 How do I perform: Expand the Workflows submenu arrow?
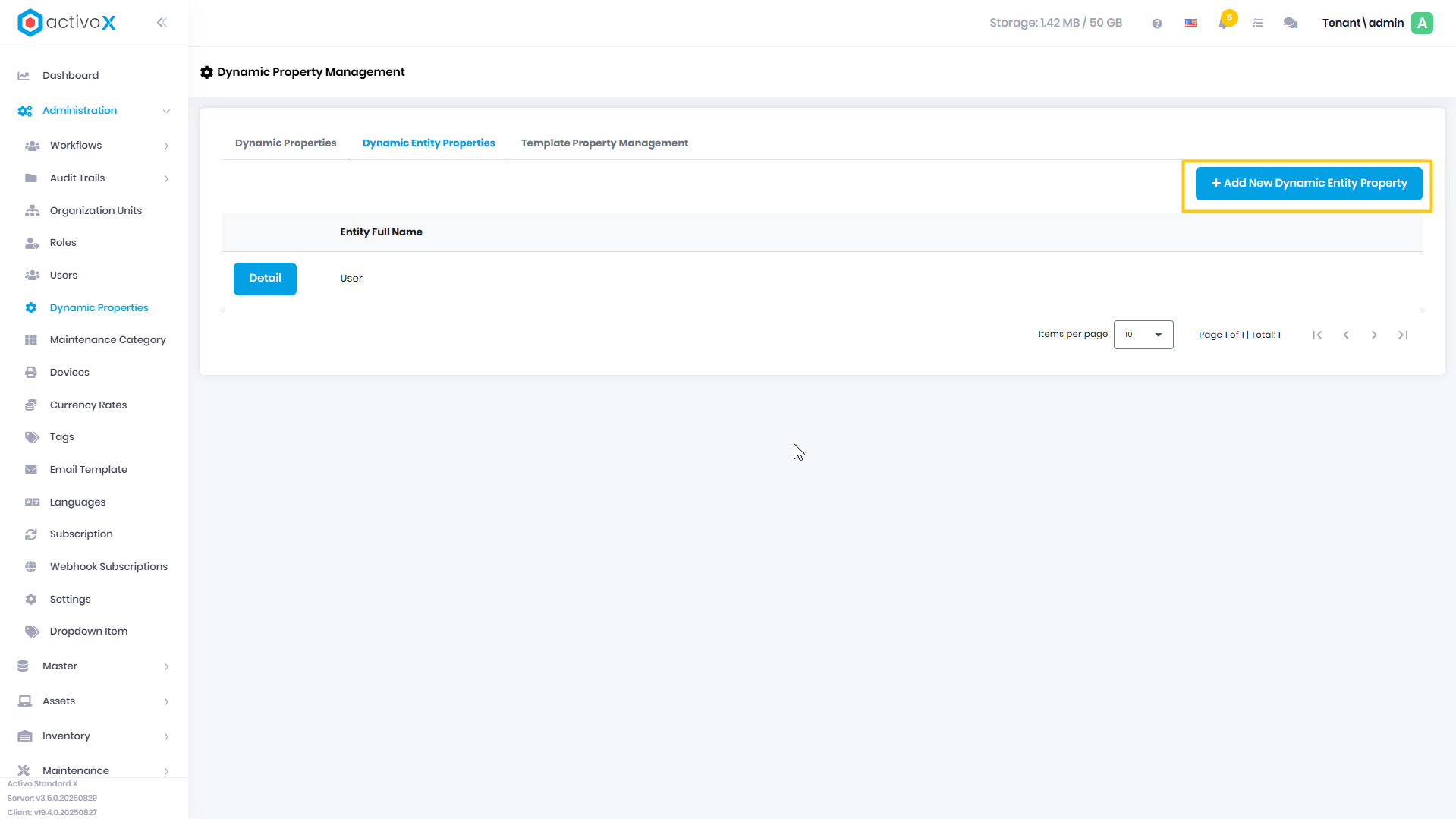click(166, 146)
